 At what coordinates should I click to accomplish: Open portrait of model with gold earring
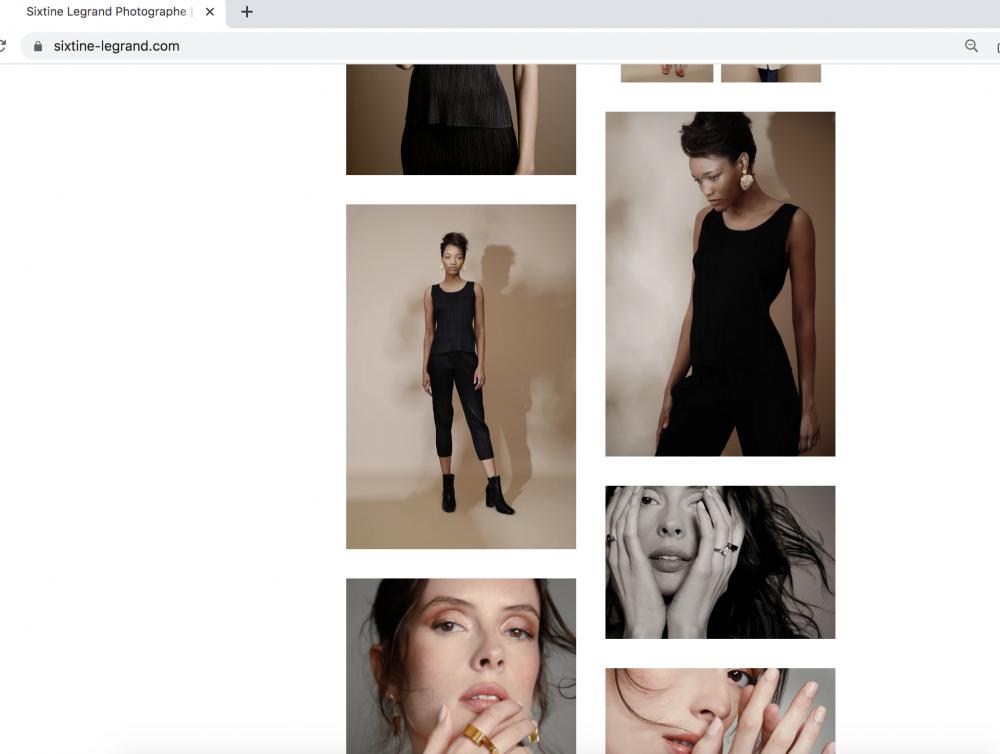[x=720, y=284]
